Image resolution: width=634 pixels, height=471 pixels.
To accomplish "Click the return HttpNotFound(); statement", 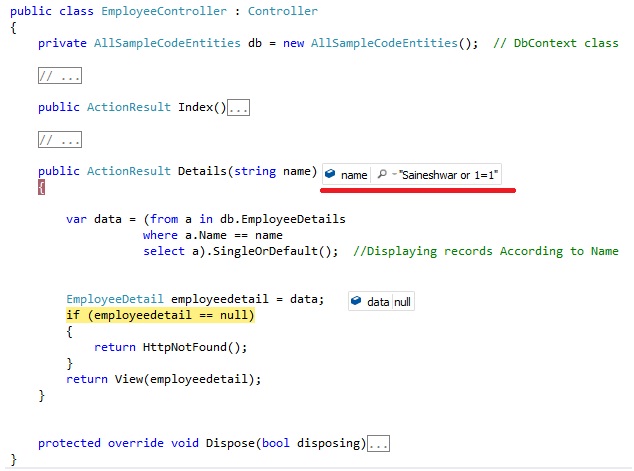I will [170, 347].
